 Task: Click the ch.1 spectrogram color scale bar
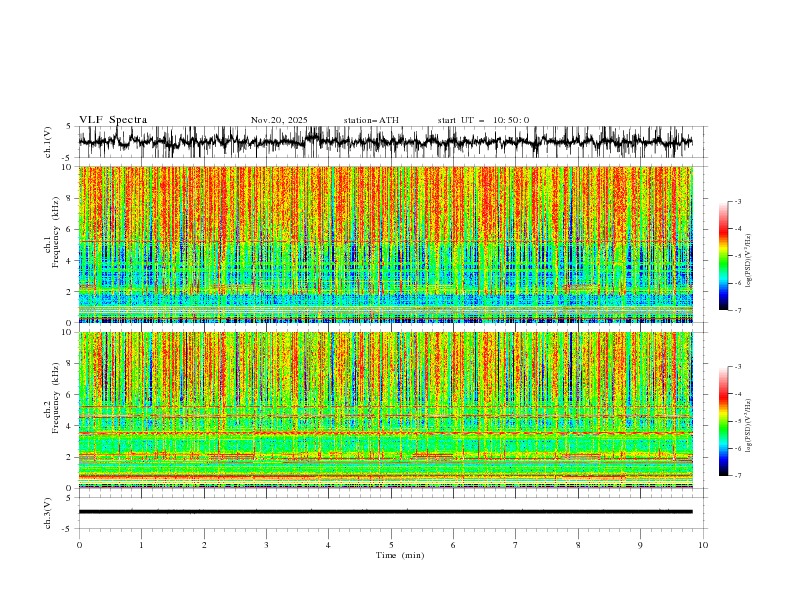[x=724, y=256]
